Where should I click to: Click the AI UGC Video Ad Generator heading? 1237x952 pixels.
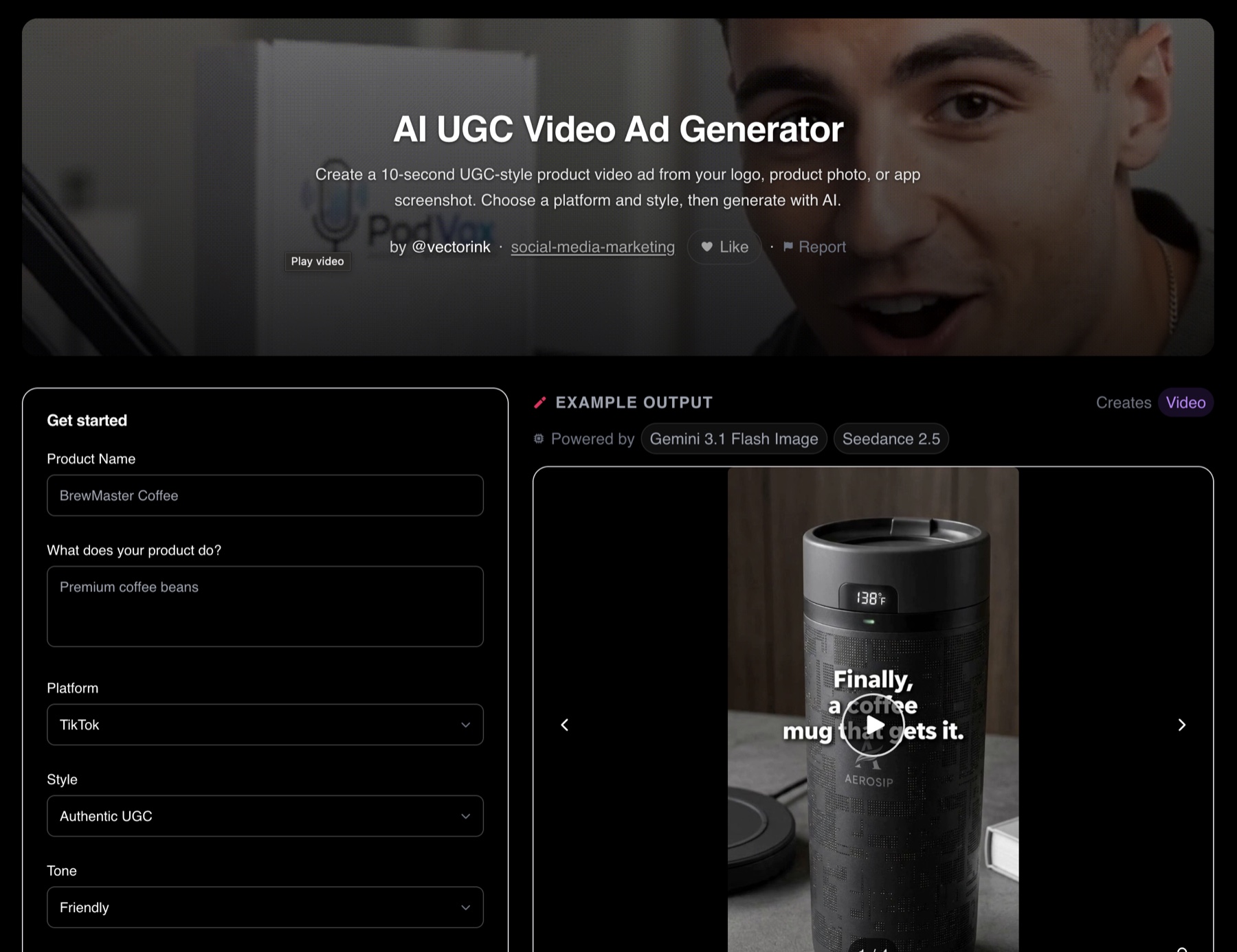click(x=618, y=128)
